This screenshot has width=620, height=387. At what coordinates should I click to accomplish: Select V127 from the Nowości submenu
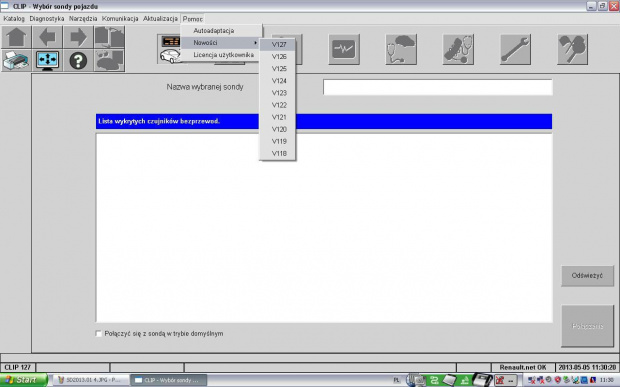(x=278, y=45)
